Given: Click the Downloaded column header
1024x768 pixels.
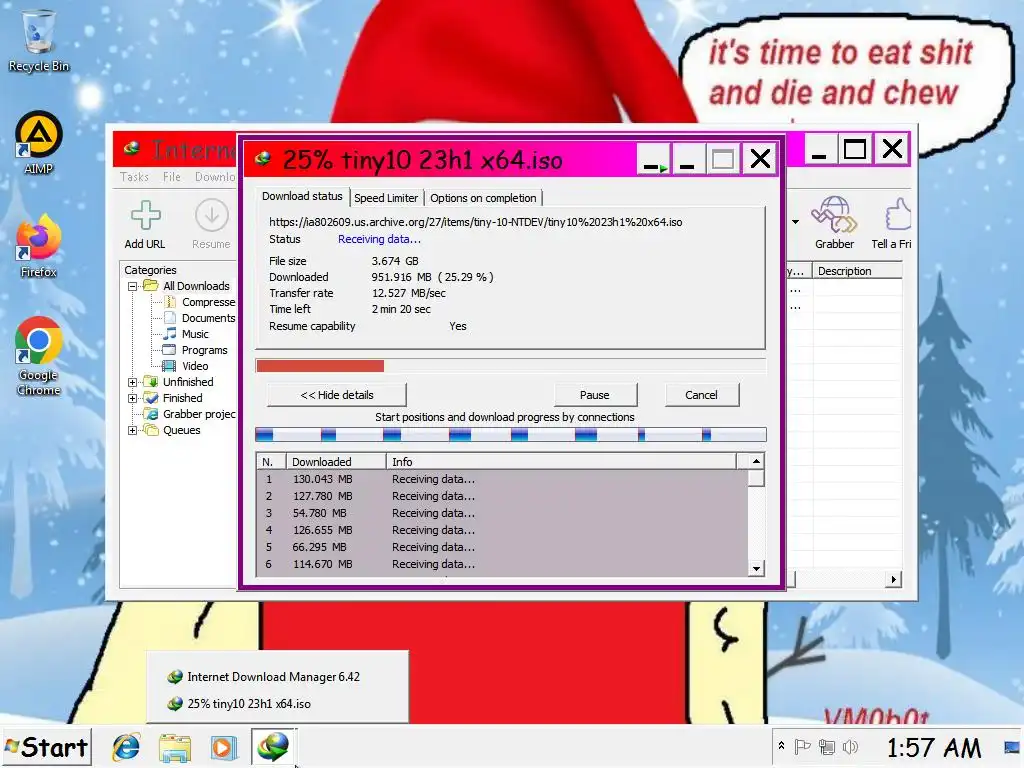Looking at the screenshot, I should point(336,462).
